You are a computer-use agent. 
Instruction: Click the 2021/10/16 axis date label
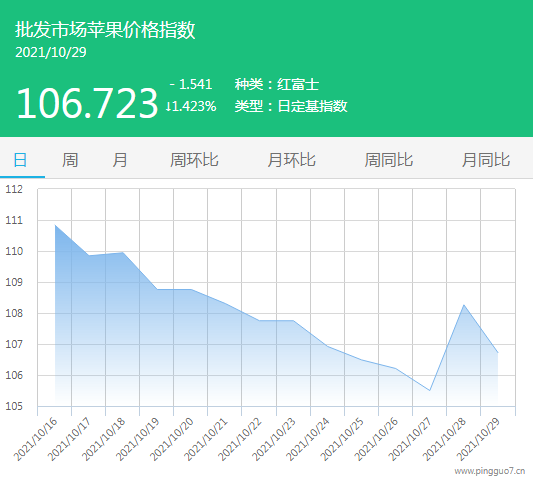click(x=36, y=439)
